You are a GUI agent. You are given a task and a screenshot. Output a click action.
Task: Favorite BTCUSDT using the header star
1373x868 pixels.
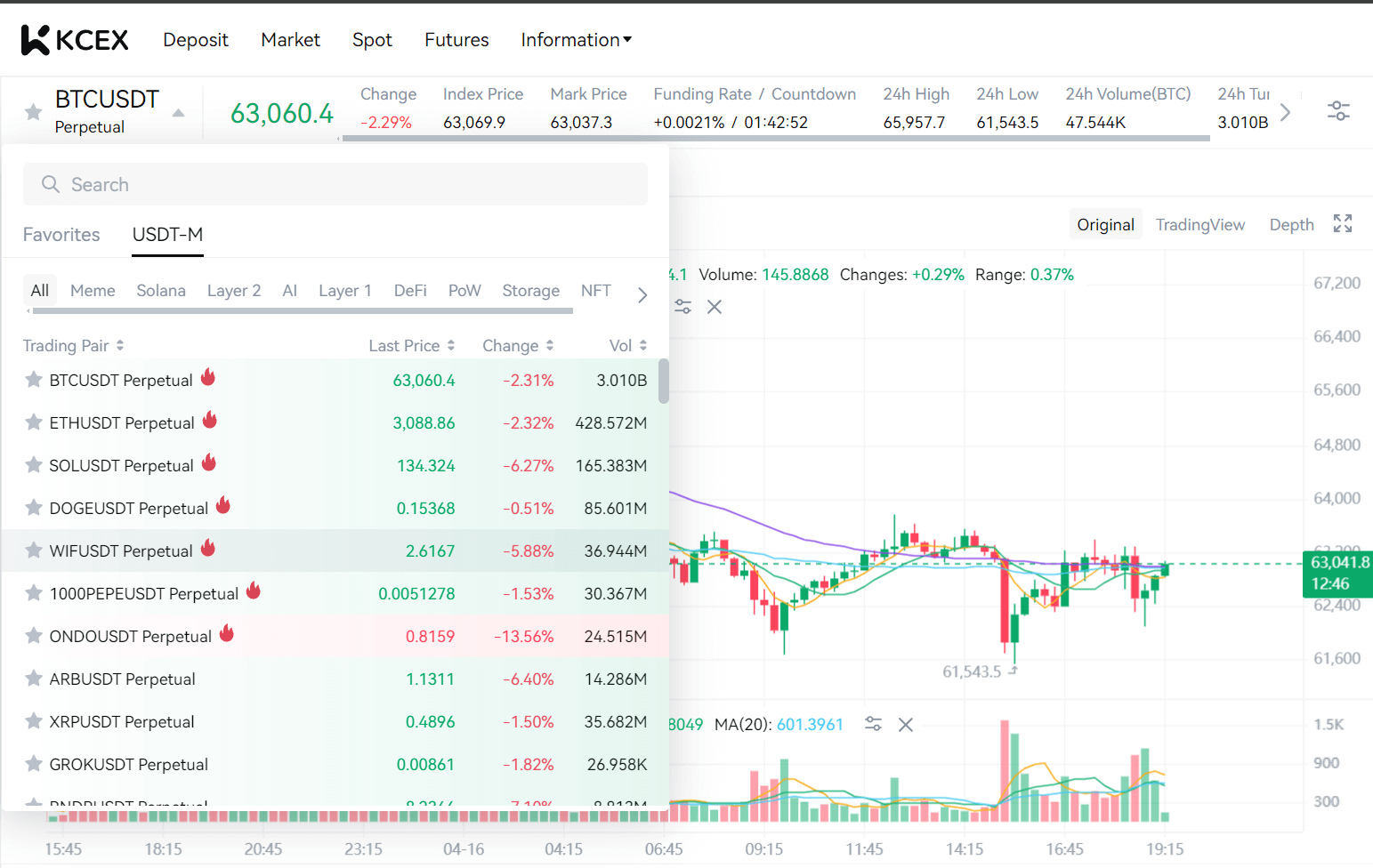32,111
